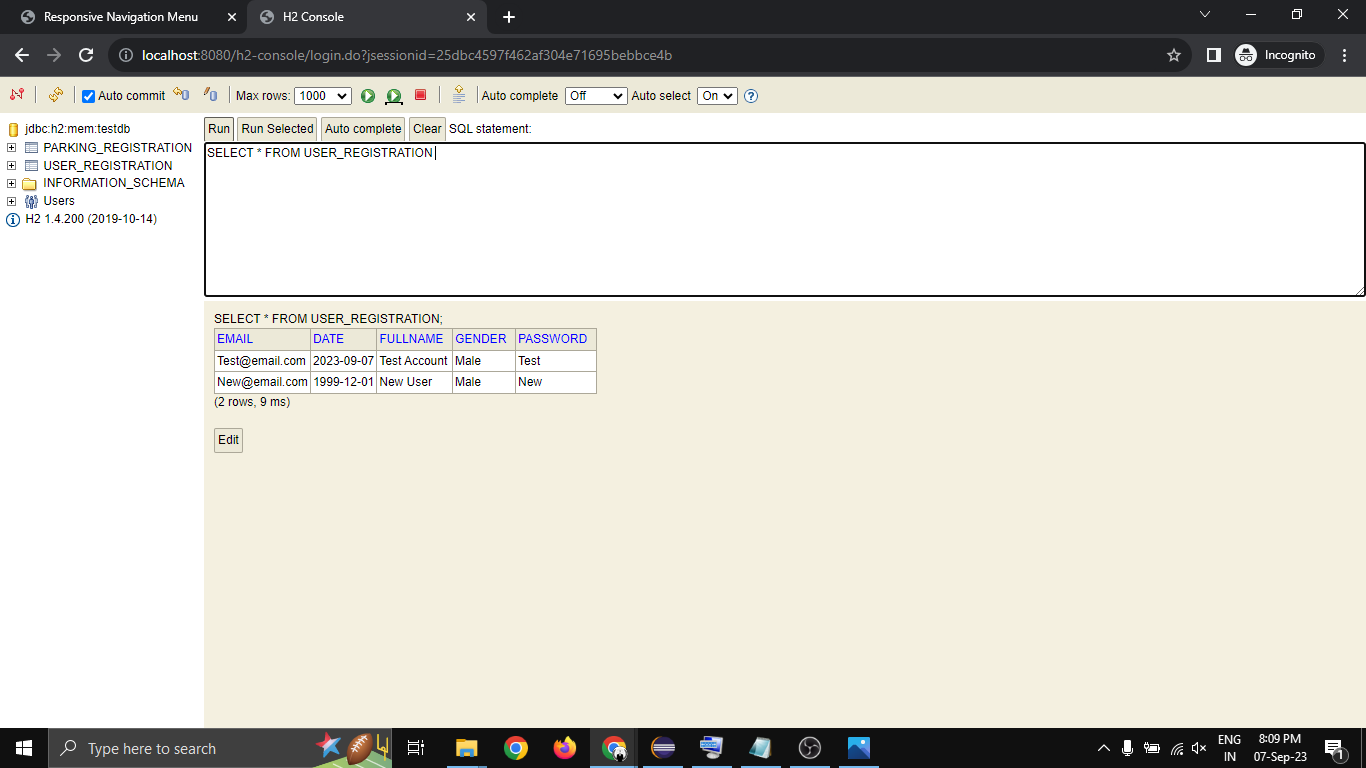Open the Photos app from the taskbar
This screenshot has height=768, width=1366.
click(x=859, y=748)
